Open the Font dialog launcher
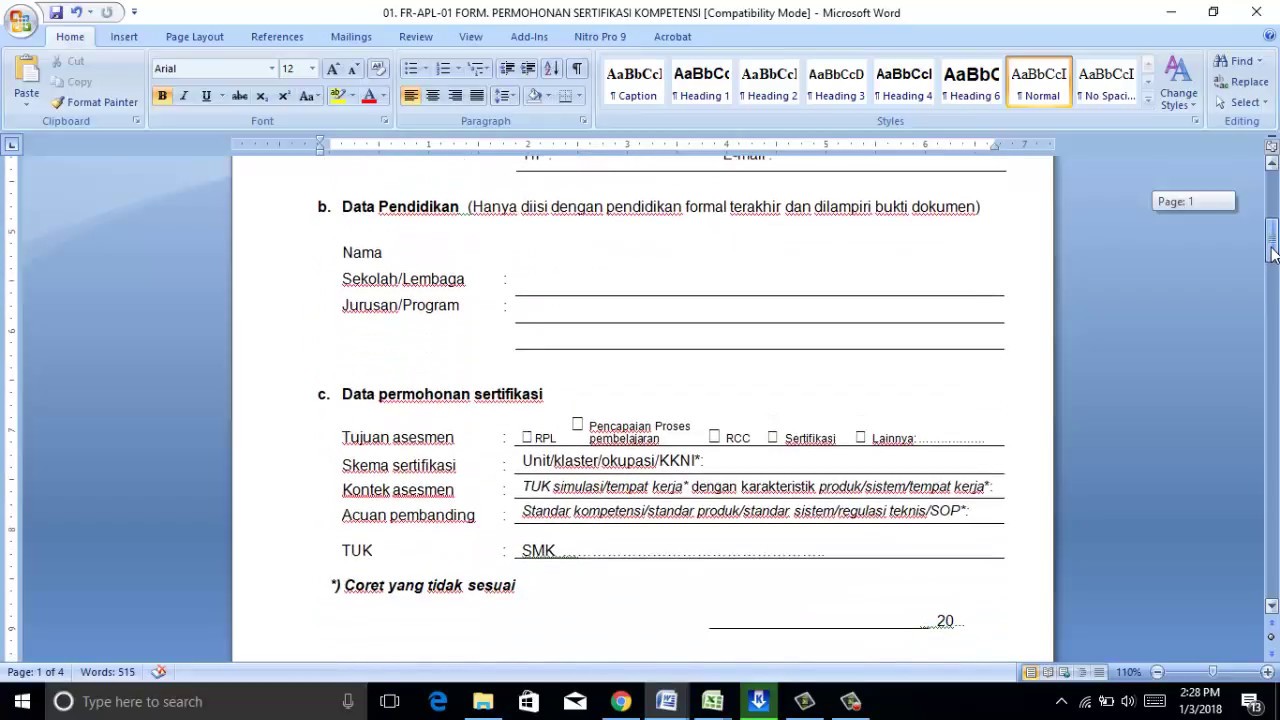The image size is (1280, 720). click(x=385, y=121)
